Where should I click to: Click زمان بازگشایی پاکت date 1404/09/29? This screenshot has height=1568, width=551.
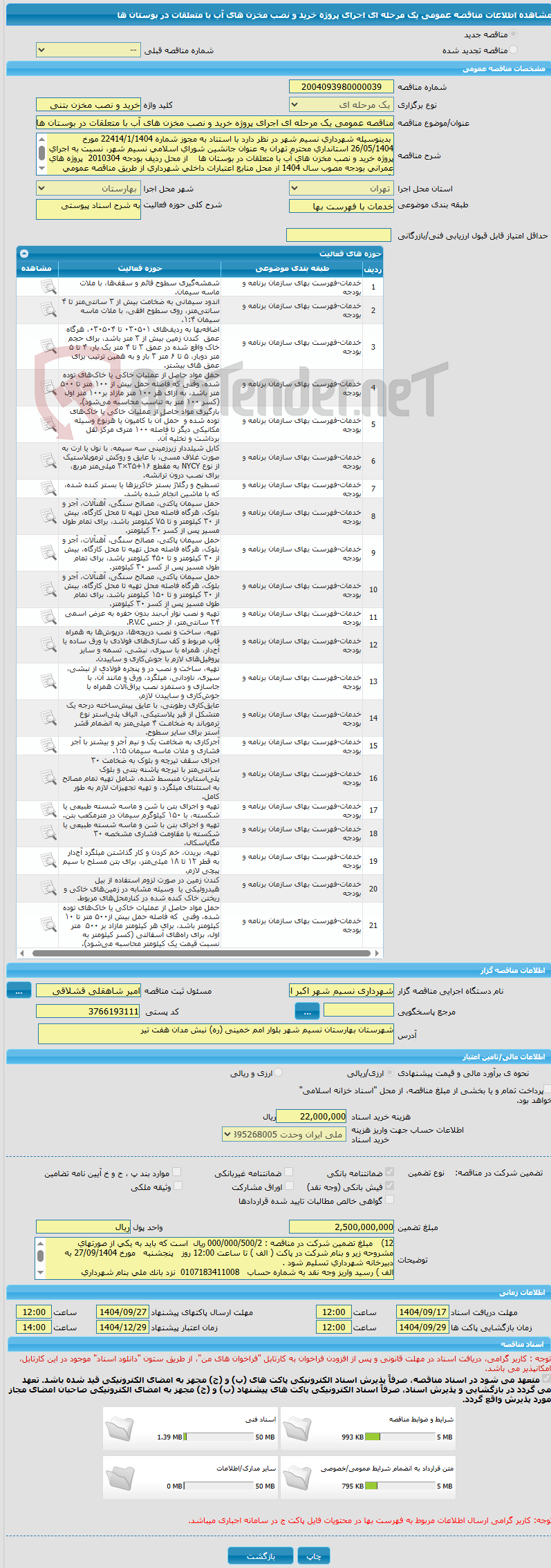click(x=422, y=1328)
